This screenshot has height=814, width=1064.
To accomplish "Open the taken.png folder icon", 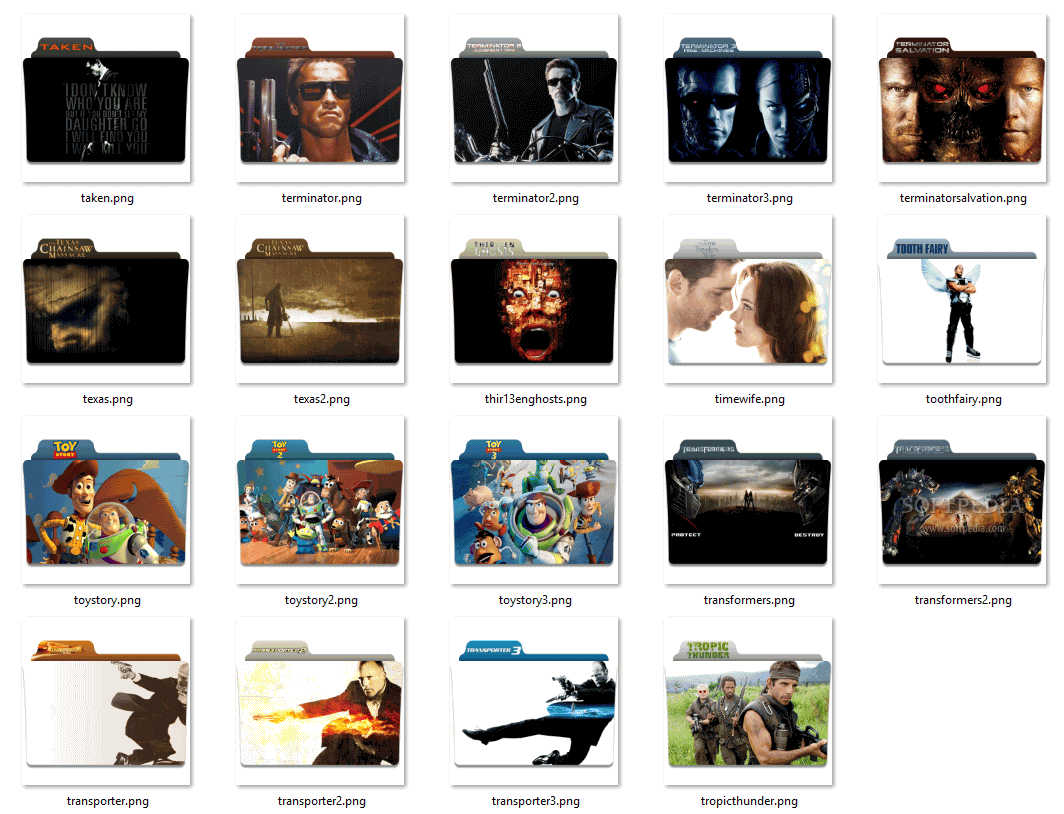I will [x=106, y=100].
